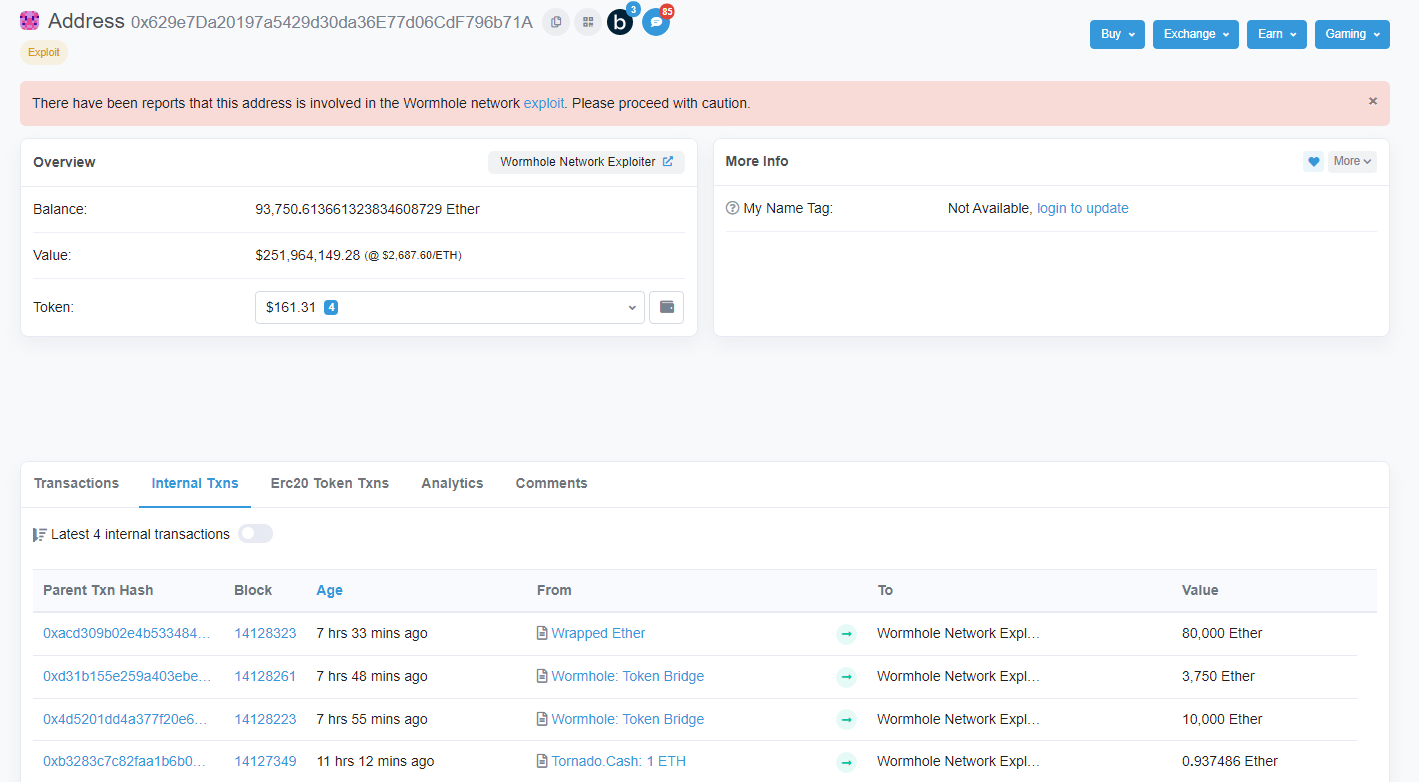Follow the exploit link in the warning
Screen dimensions: 1419x782
point(544,103)
